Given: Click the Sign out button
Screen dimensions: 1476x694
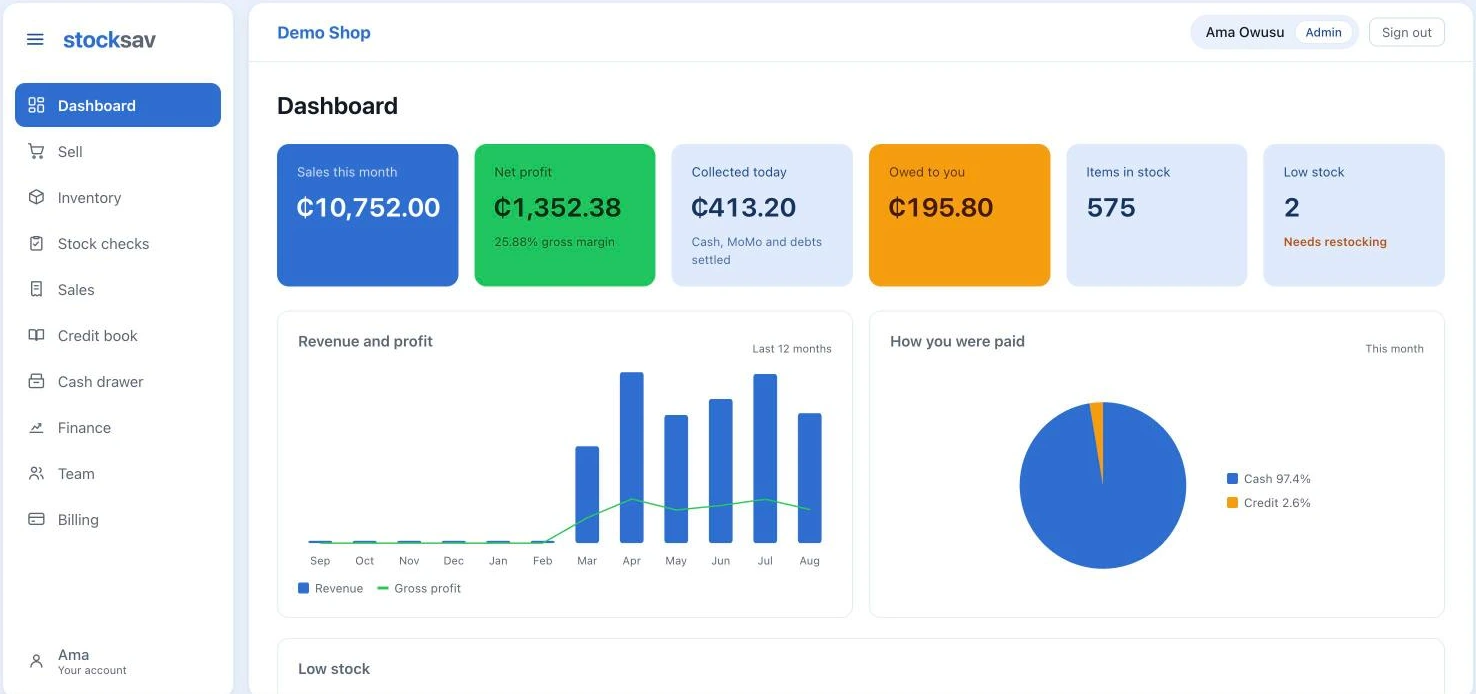Looking at the screenshot, I should pyautogui.click(x=1406, y=32).
